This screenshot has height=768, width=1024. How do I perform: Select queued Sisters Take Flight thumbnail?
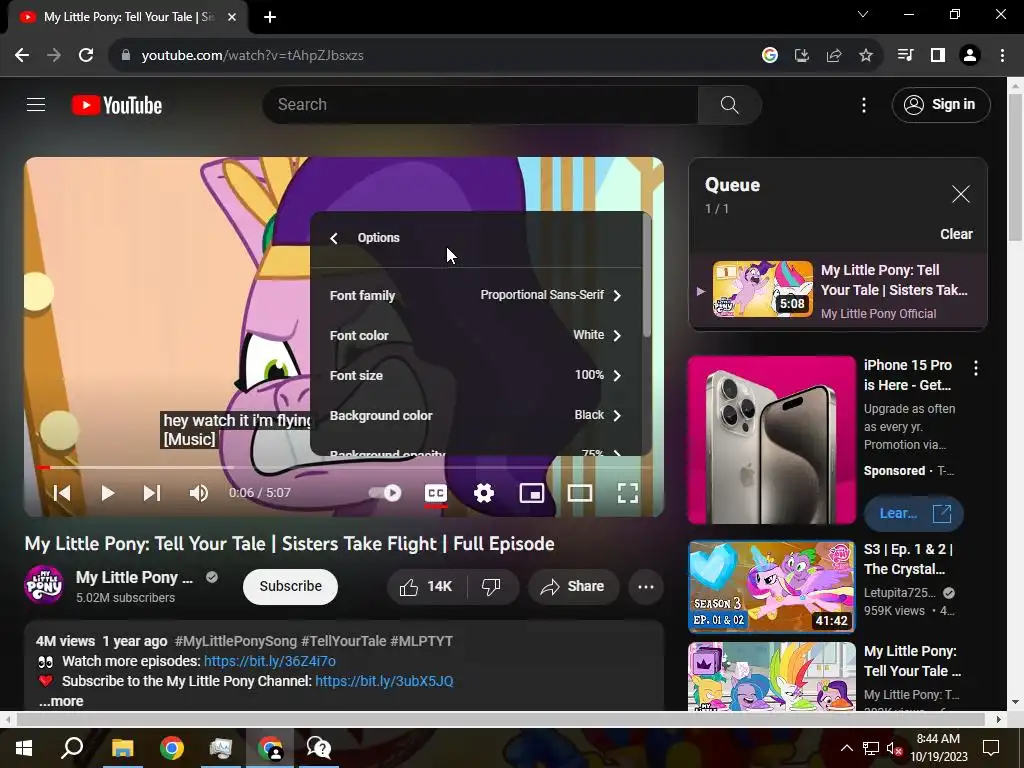tap(763, 289)
